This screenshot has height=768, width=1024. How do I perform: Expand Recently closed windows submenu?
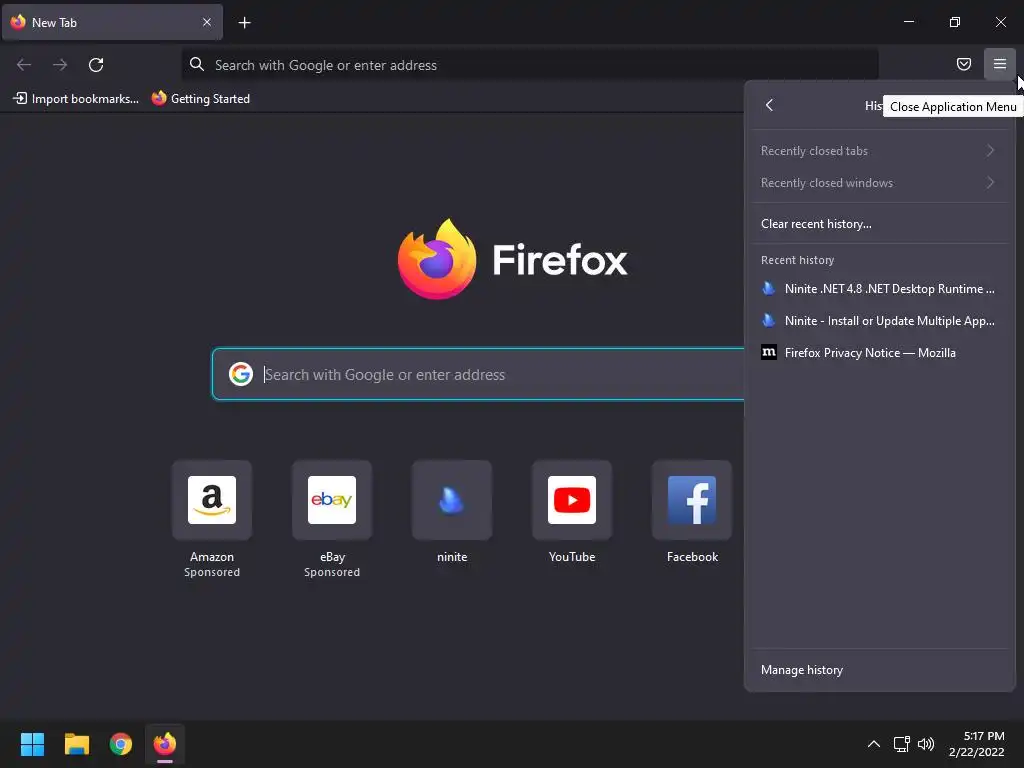coord(879,183)
